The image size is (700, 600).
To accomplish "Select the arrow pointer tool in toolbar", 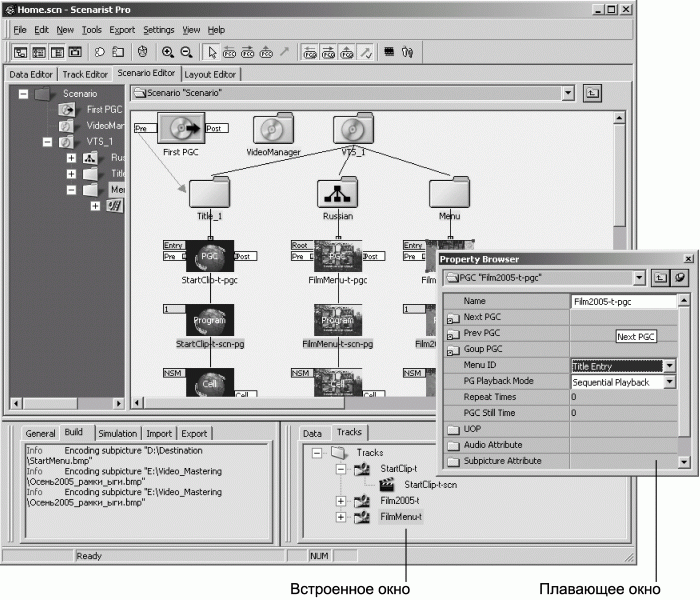I will [x=212, y=51].
